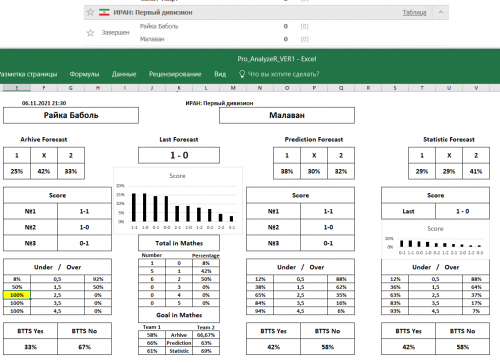Image resolution: width=500 pixels, height=363 pixels.
Task: Open the Формулы ribbon tab
Action: (84, 74)
